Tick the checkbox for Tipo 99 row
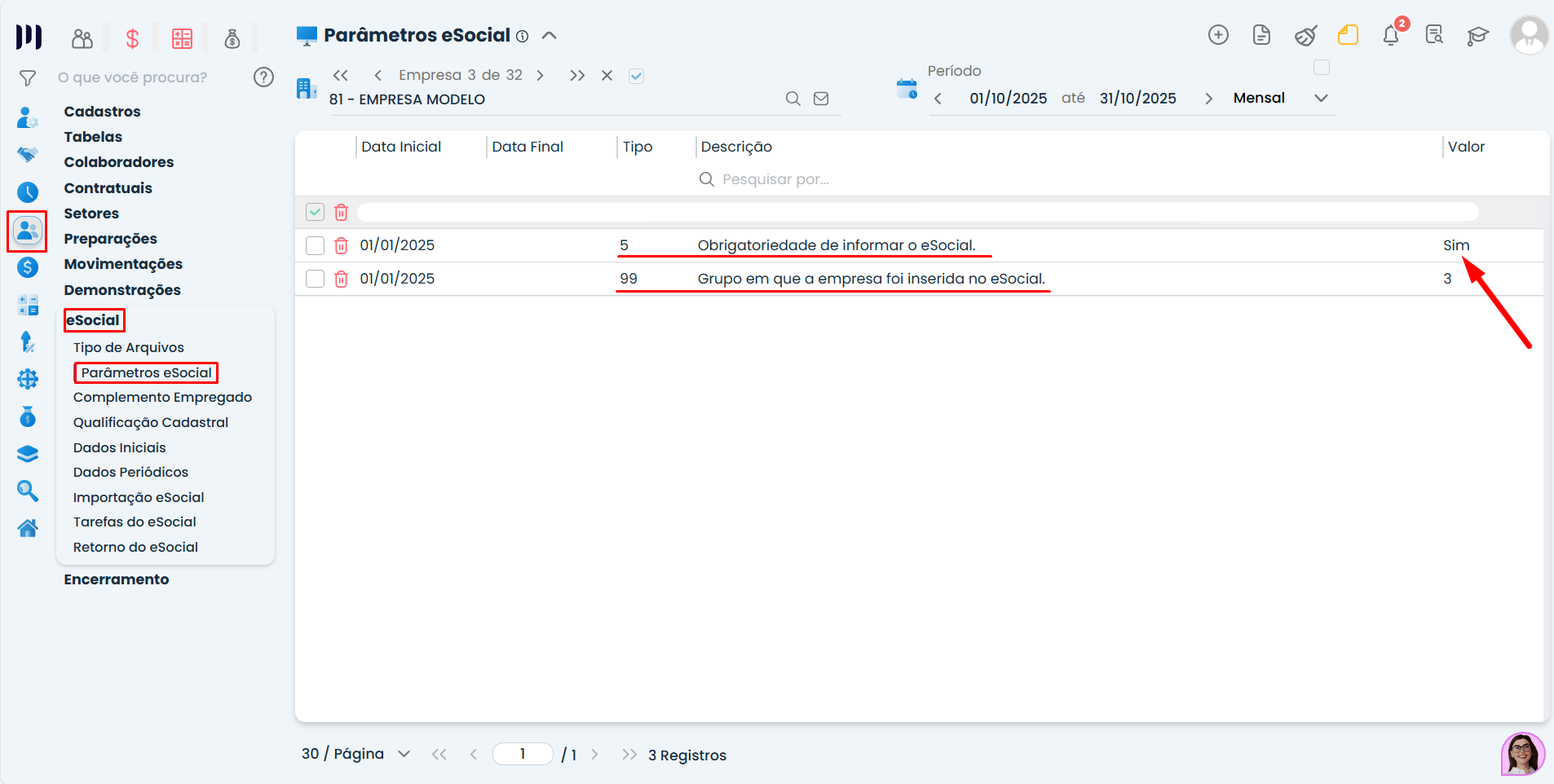This screenshot has width=1554, height=784. (x=315, y=279)
